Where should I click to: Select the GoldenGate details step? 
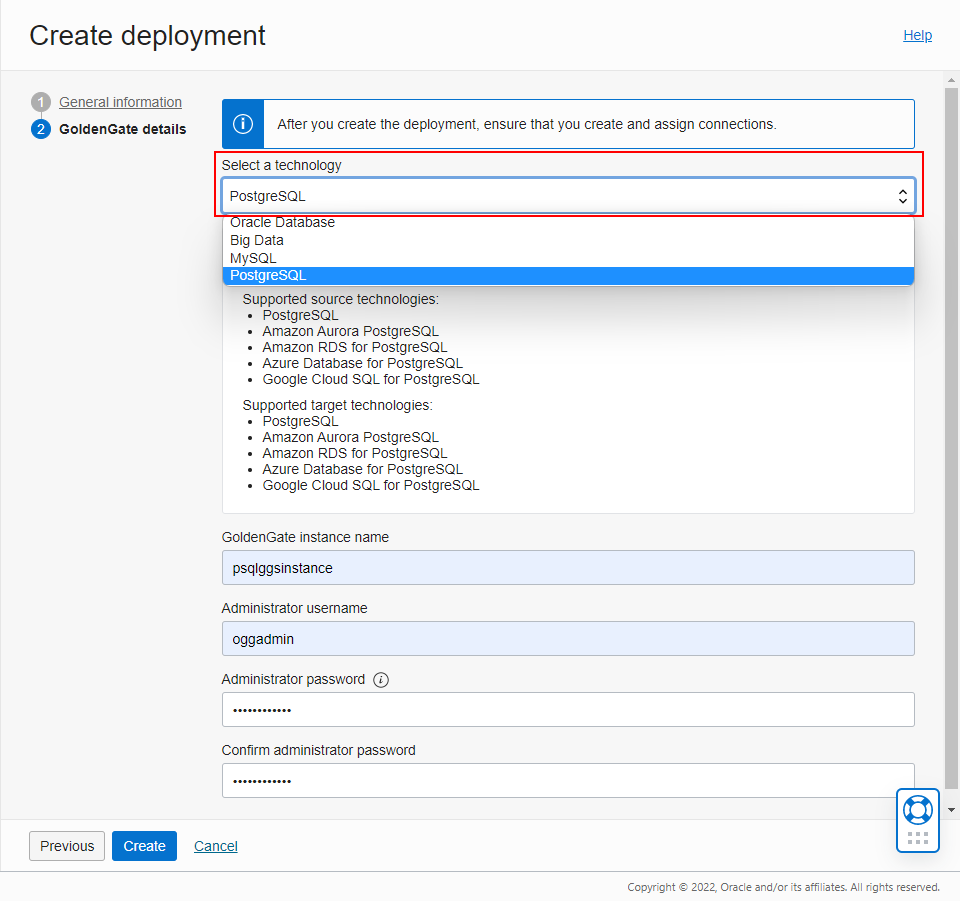[122, 129]
